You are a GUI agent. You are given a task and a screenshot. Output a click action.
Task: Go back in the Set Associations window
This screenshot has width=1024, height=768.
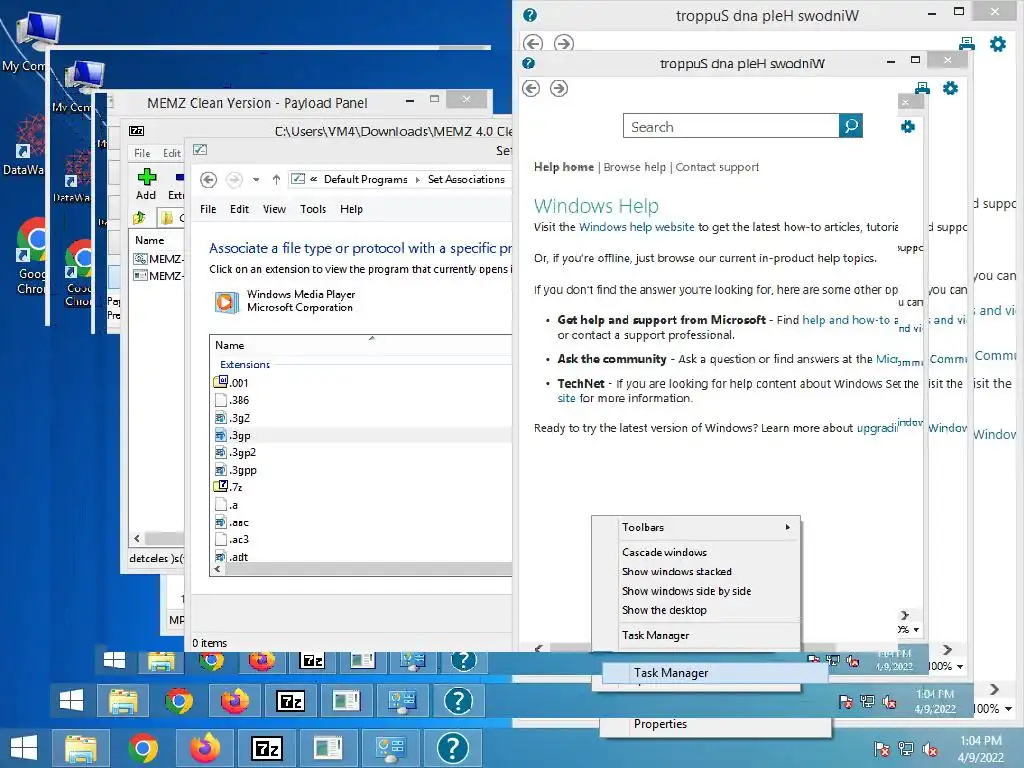coord(208,180)
